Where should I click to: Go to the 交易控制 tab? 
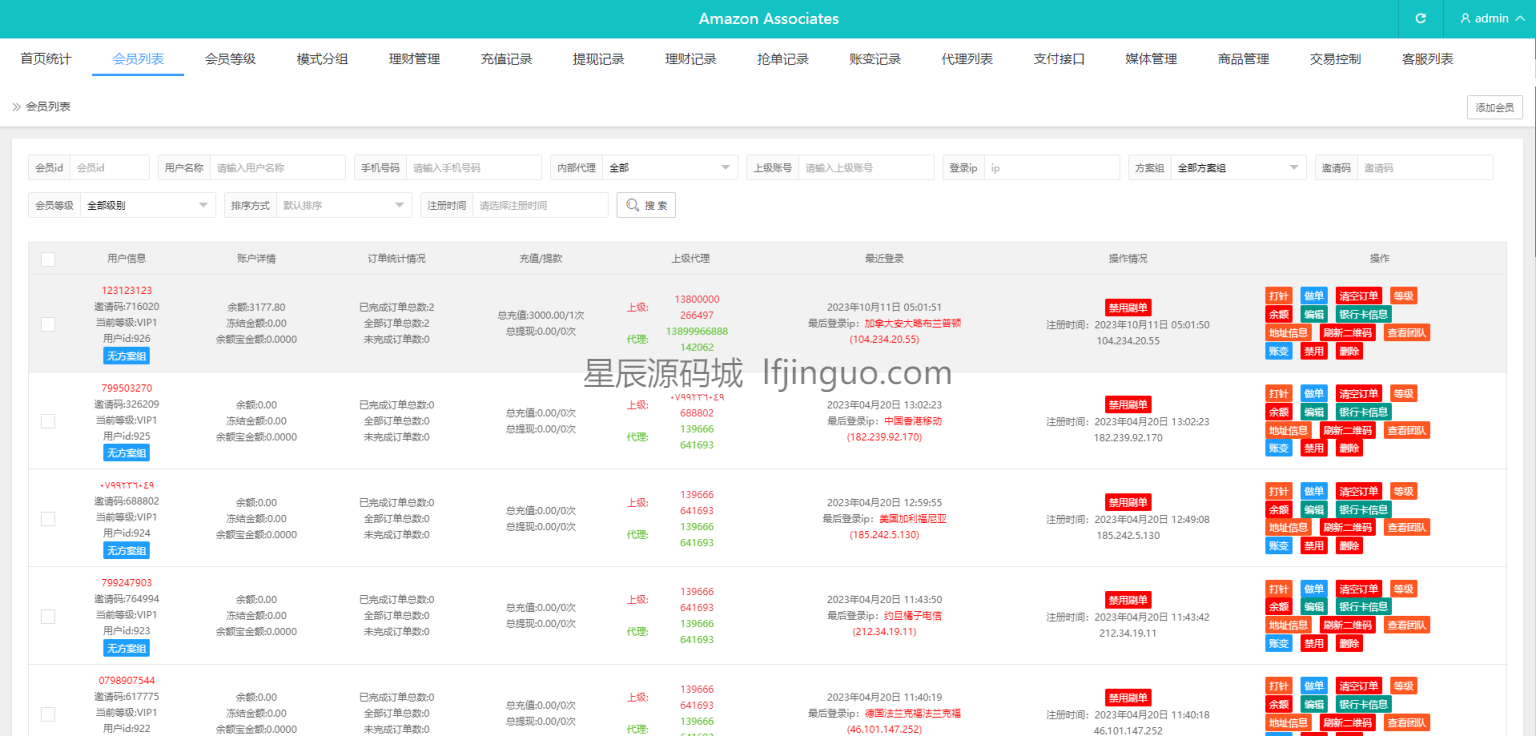[x=1335, y=59]
